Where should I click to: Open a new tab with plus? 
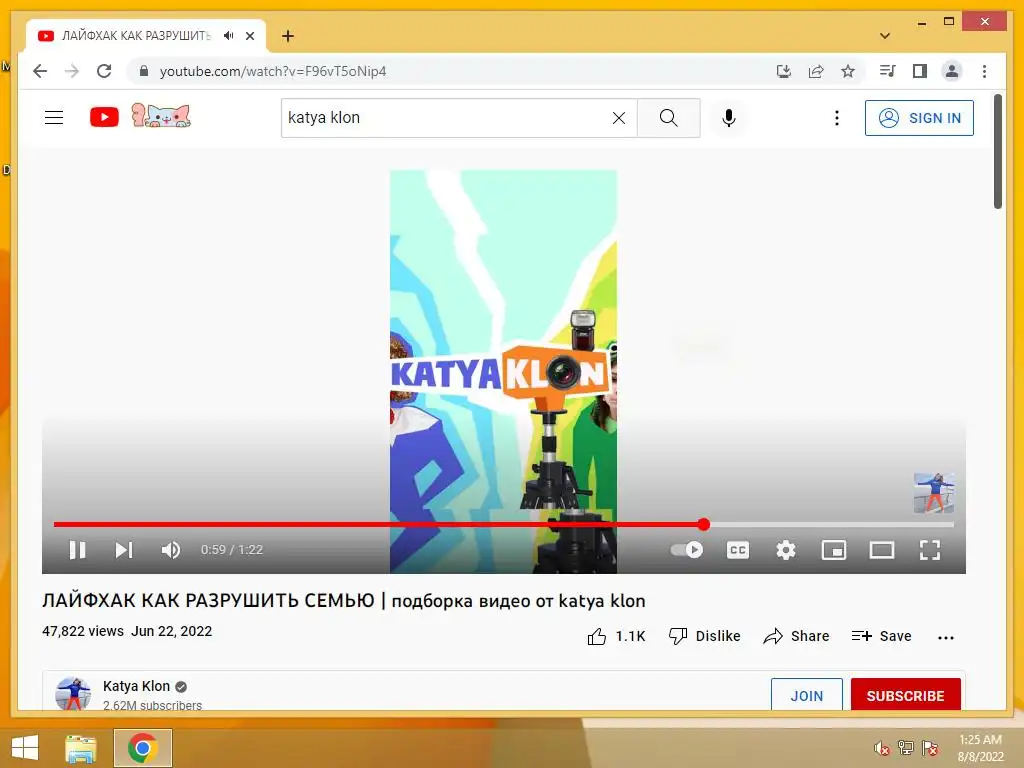(288, 36)
